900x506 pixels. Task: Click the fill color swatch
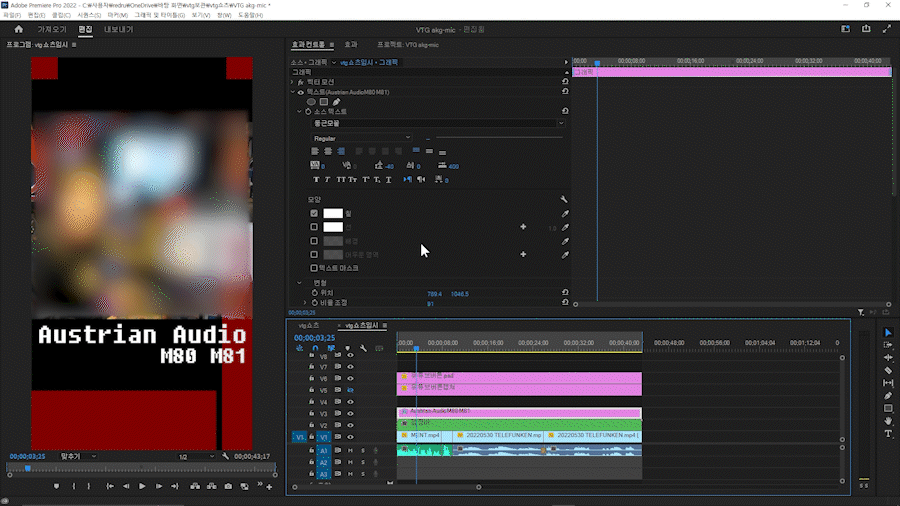pos(333,213)
